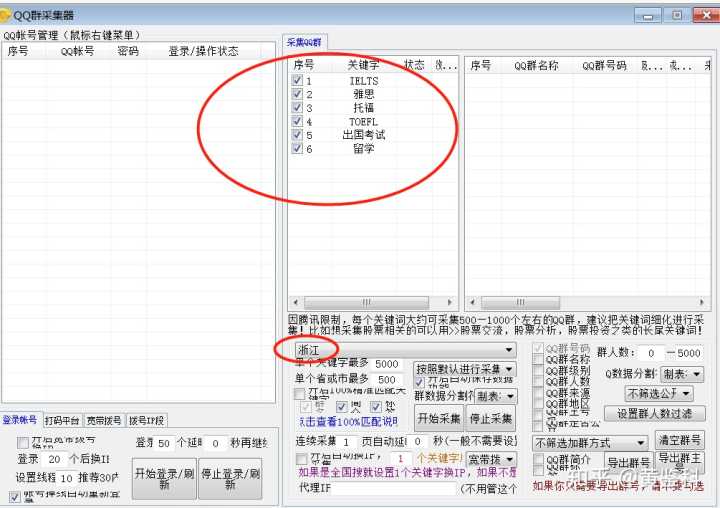The width and height of the screenshot is (720, 508).
Task: Uncheck the IELTS keyword checkbox
Action: 297,81
